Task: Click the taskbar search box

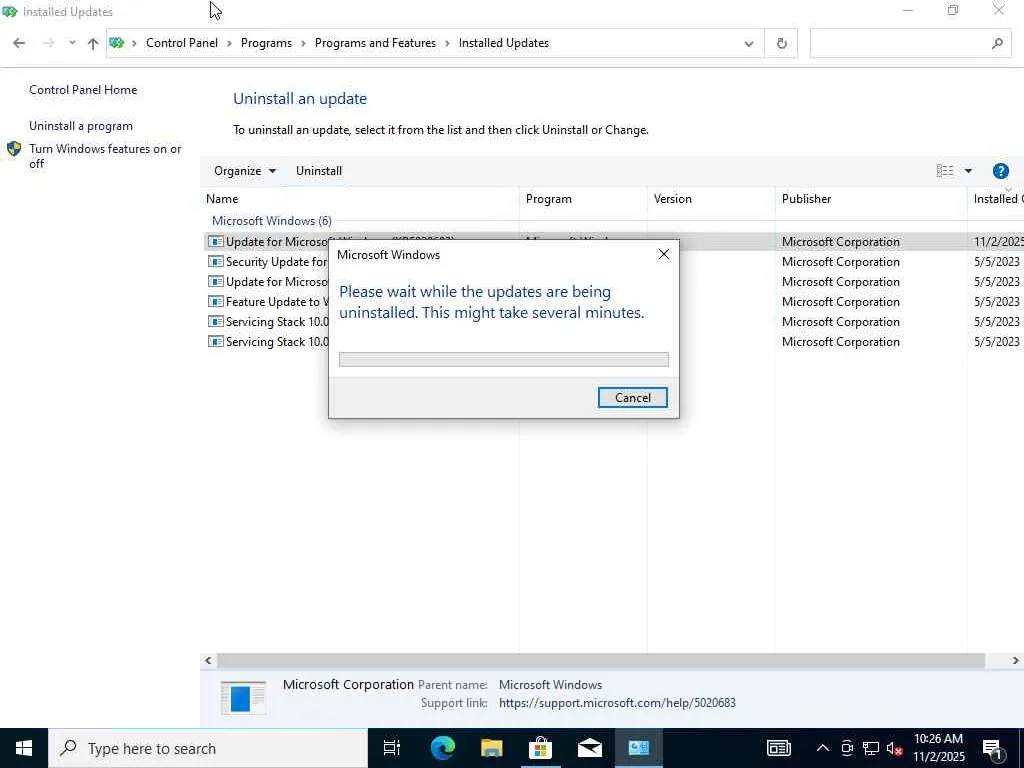Action: click(x=208, y=748)
